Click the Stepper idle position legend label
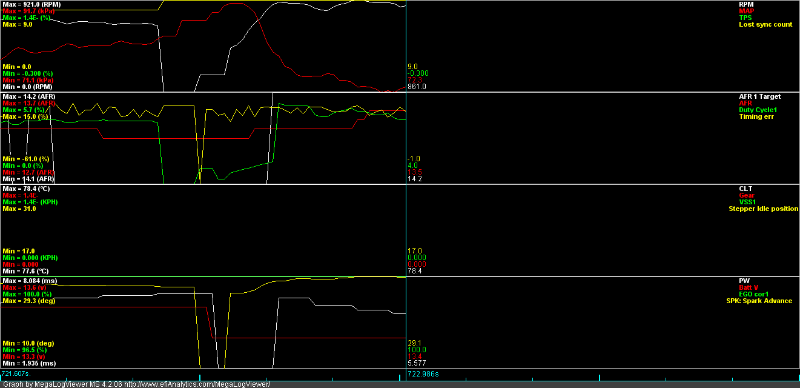The height and width of the screenshot is (388, 800). tap(763, 208)
